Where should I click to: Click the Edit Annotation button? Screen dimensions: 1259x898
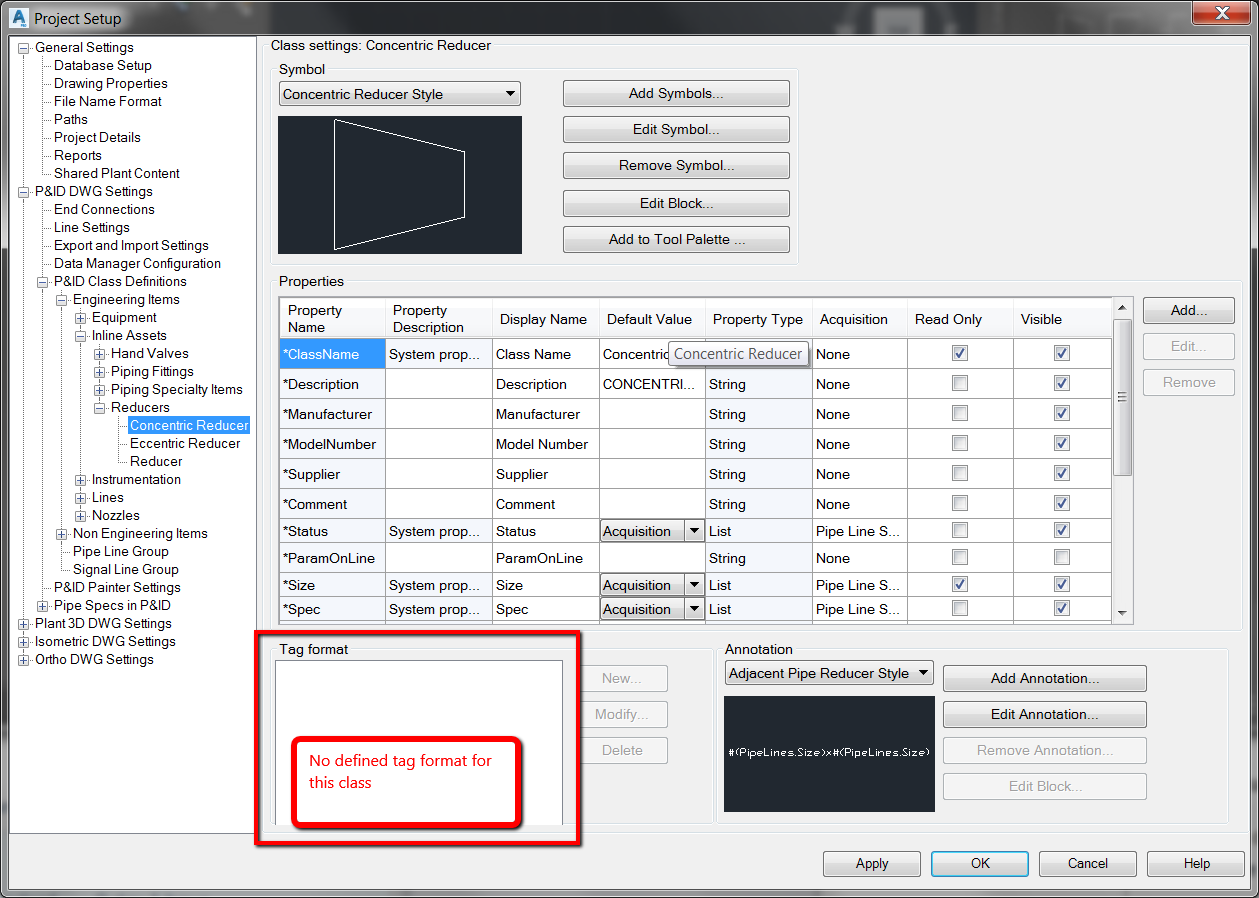tap(1044, 714)
